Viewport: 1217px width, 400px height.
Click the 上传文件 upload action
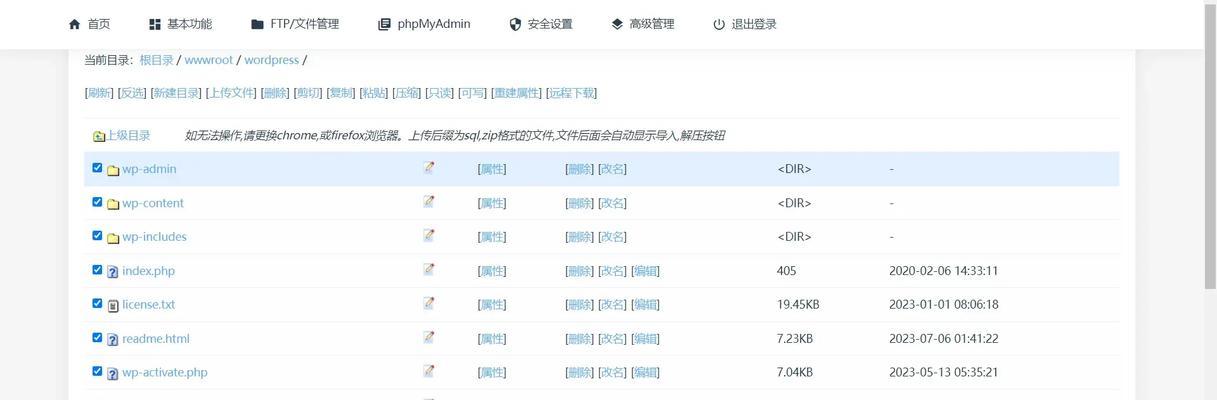(232, 93)
